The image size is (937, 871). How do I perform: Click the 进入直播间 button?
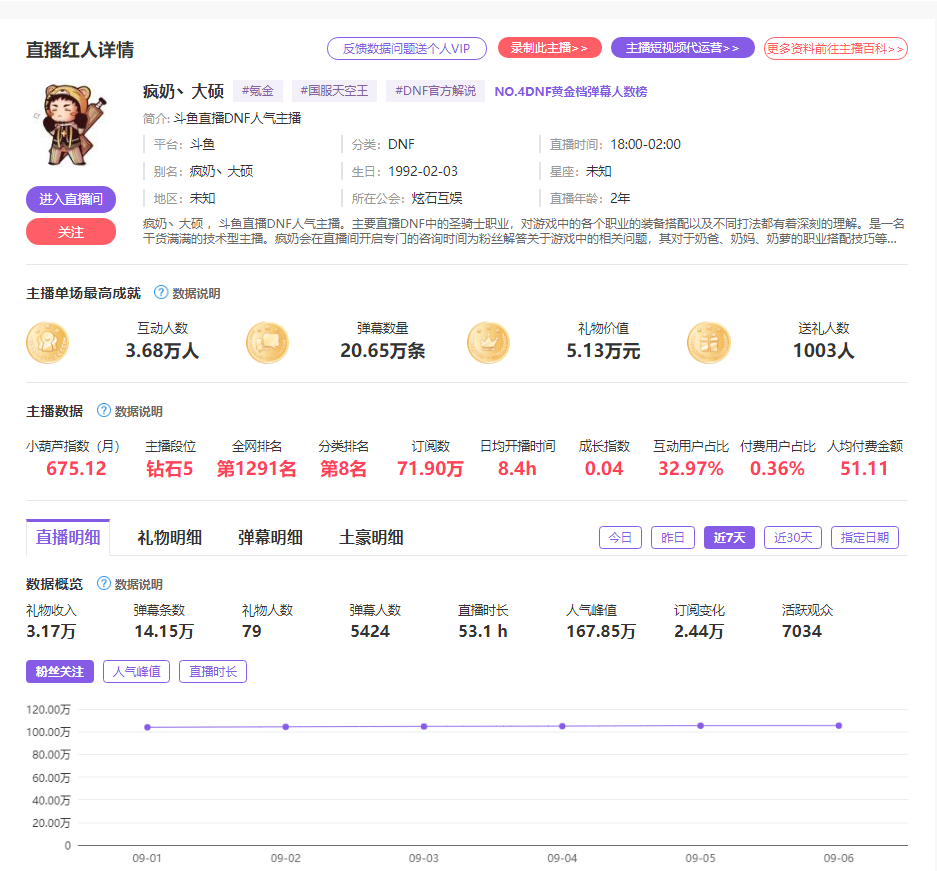[70, 200]
